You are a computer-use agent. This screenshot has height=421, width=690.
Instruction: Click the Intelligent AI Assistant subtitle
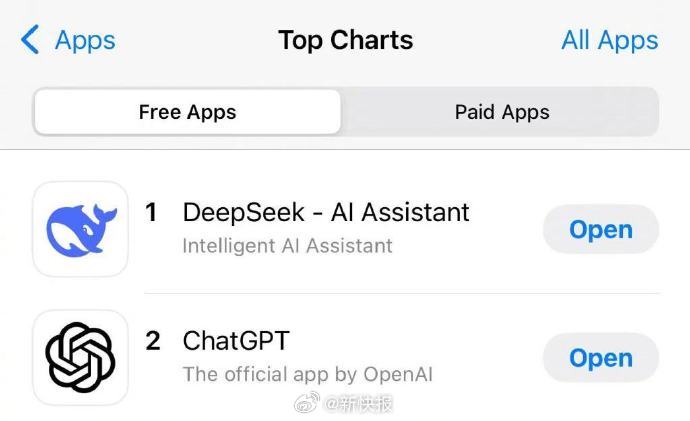[287, 245]
